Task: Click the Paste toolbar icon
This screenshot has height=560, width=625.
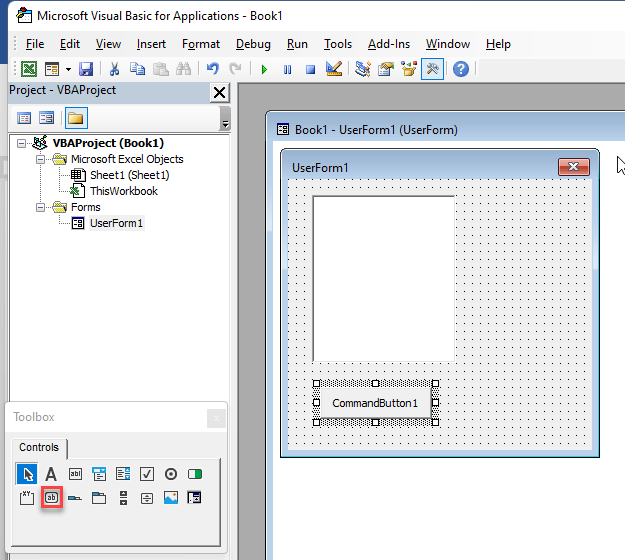Action: point(161,69)
